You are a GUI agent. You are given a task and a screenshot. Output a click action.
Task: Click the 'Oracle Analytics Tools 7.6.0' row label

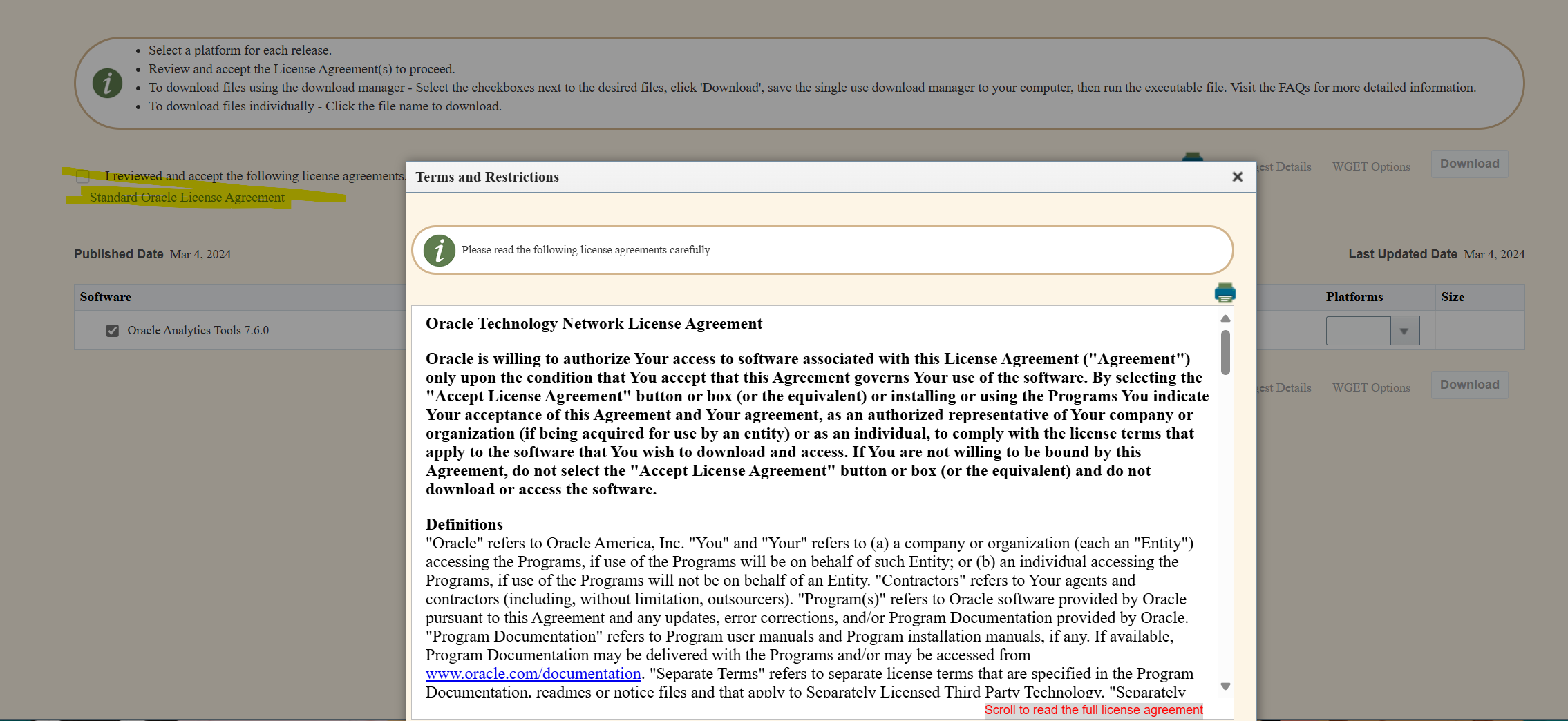[x=198, y=331]
